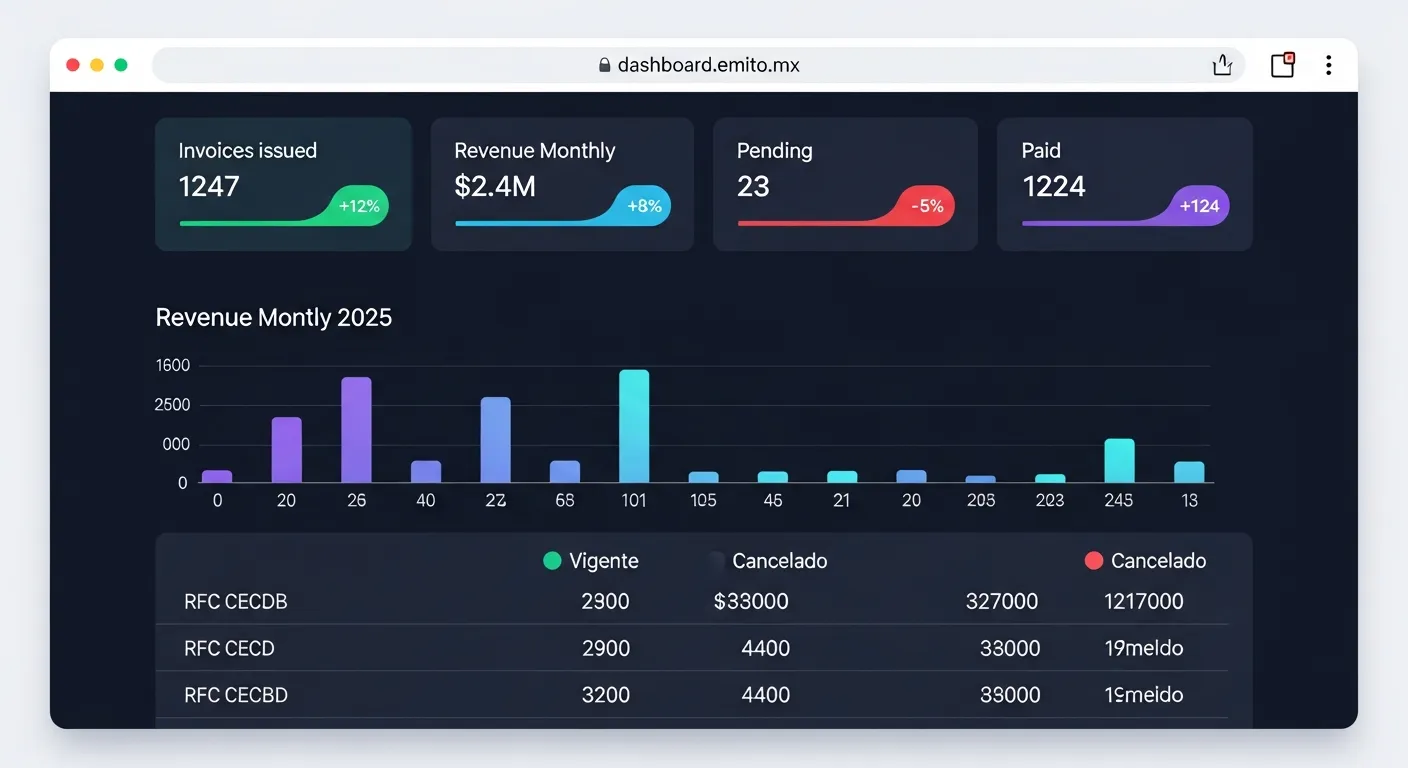Open the tabs icon with red badge
Viewport: 1408px width, 768px height.
pyautogui.click(x=1282, y=65)
